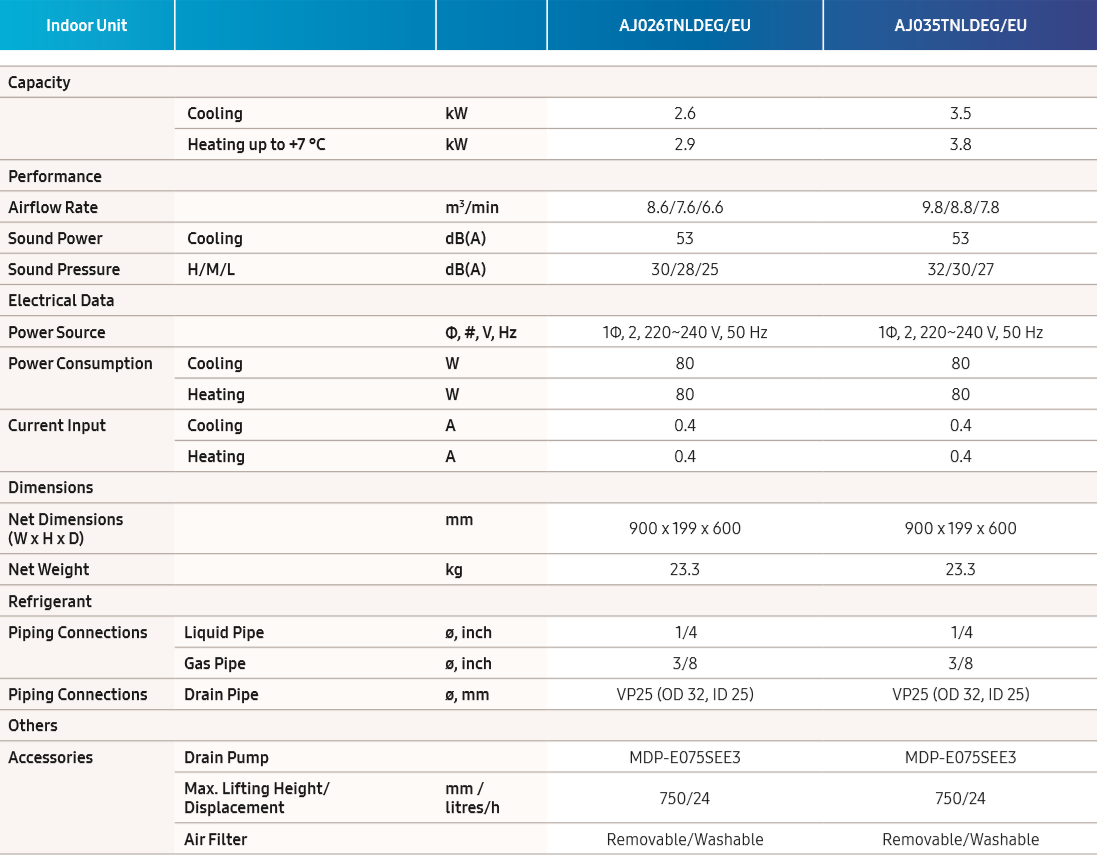Select the Gas Pipe label
Viewport: 1097px width, 855px height.
tap(215, 663)
